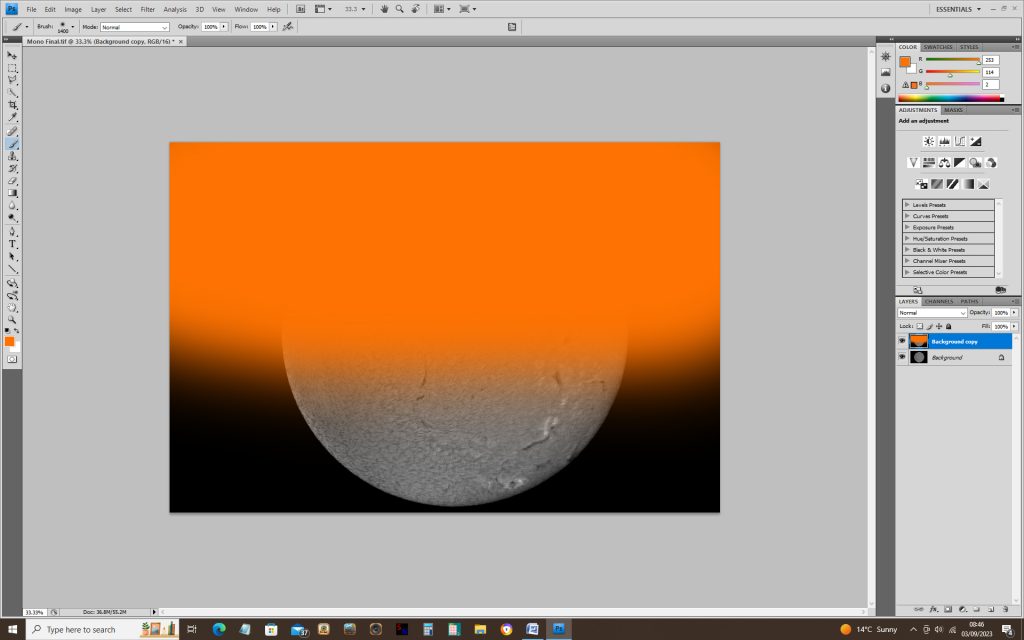The image size is (1024, 640).
Task: Add a Channel Mixer adjustment
Action: click(991, 163)
